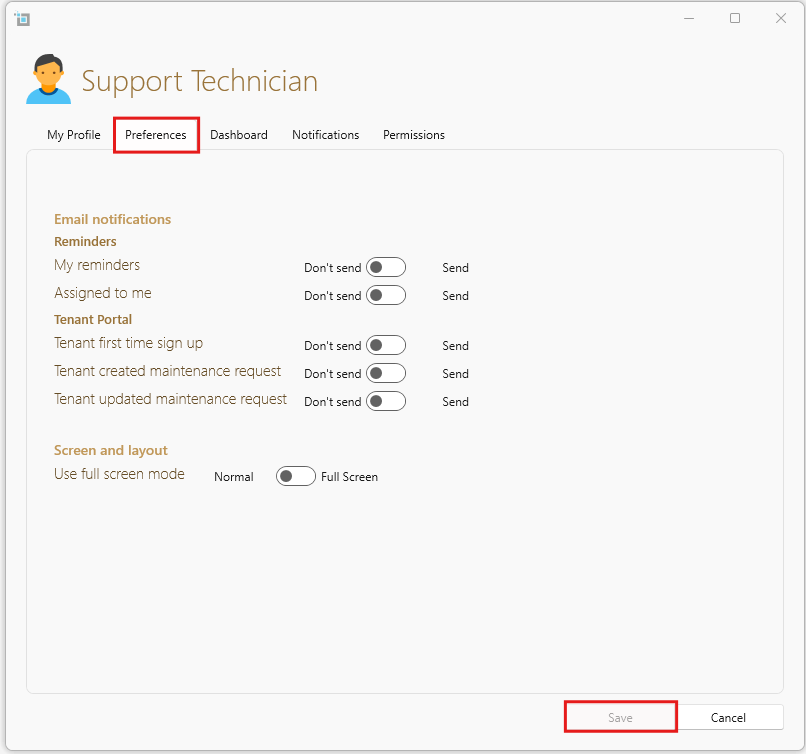Click the Use full screen mode label
The width and height of the screenshot is (806, 754).
pyautogui.click(x=119, y=474)
